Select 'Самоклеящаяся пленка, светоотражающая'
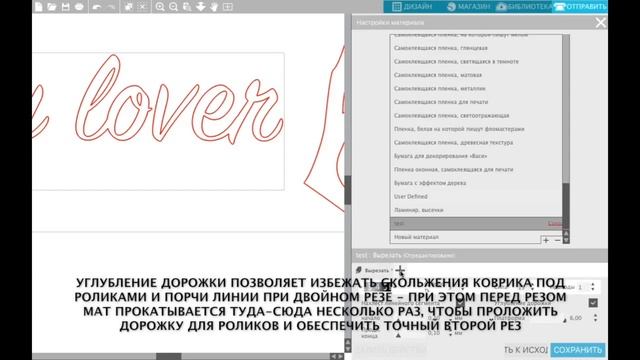The image size is (640, 360). [476, 116]
